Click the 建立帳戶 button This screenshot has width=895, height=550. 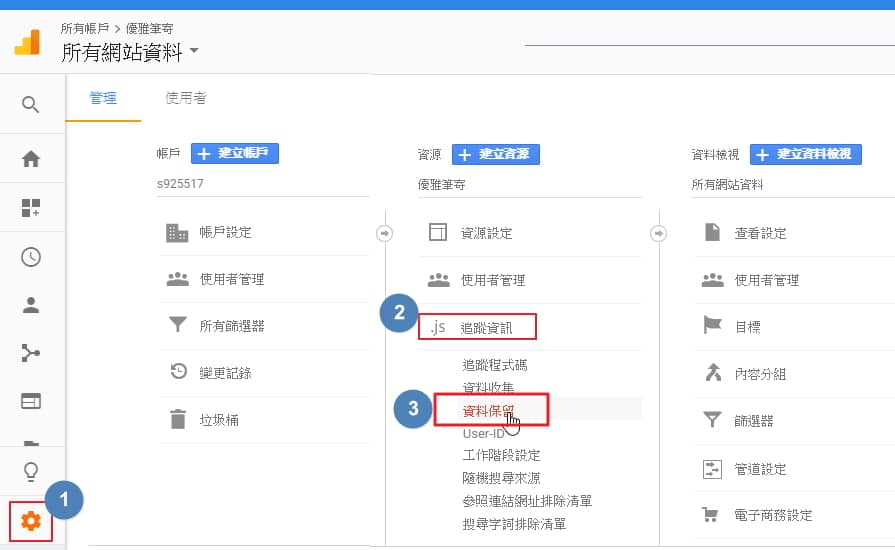235,153
